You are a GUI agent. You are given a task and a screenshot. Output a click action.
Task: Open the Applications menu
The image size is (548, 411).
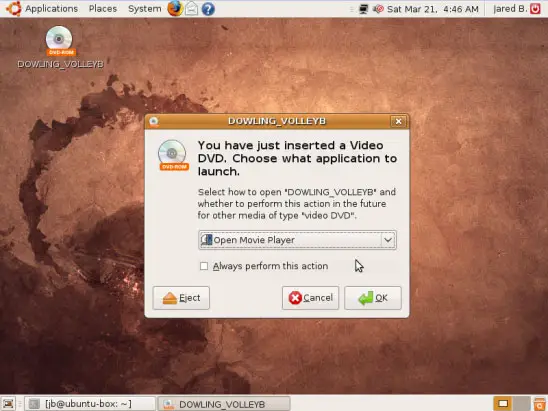51,8
